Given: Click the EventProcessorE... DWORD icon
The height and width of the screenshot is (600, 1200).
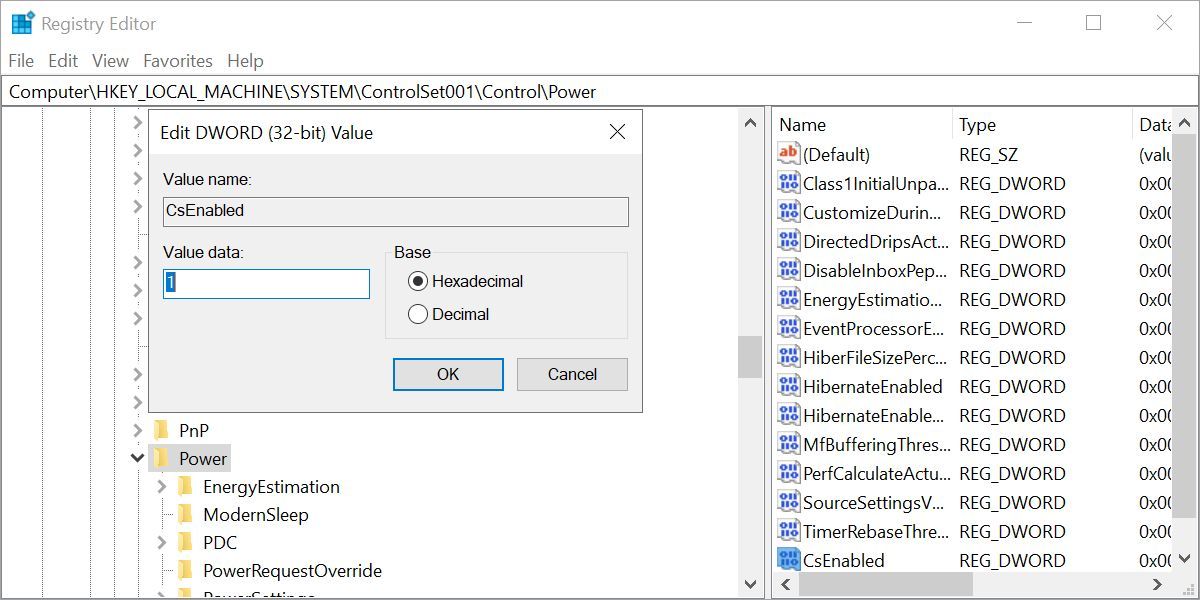Looking at the screenshot, I should 789,328.
